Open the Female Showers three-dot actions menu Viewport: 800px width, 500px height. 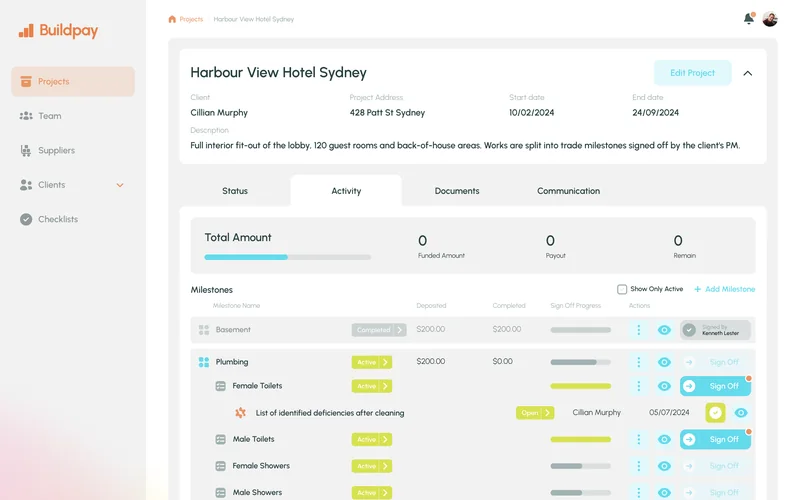click(638, 466)
